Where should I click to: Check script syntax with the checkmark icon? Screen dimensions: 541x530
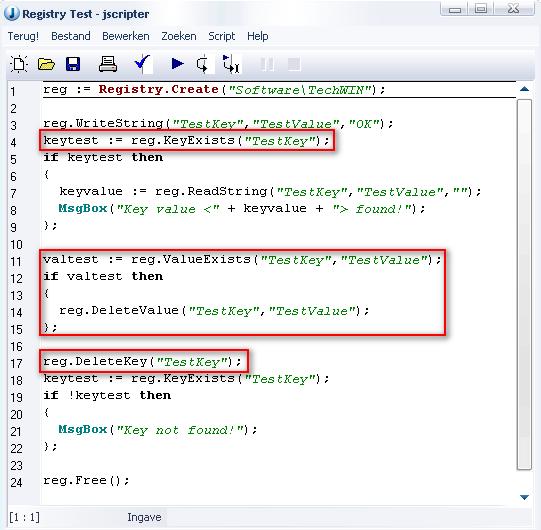tap(142, 64)
